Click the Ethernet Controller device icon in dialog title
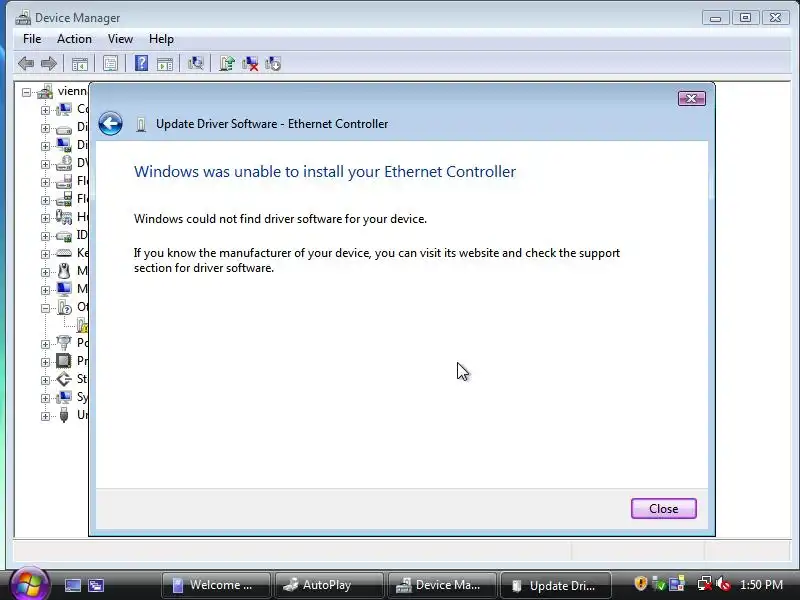Image resolution: width=800 pixels, height=600 pixels. pos(141,124)
